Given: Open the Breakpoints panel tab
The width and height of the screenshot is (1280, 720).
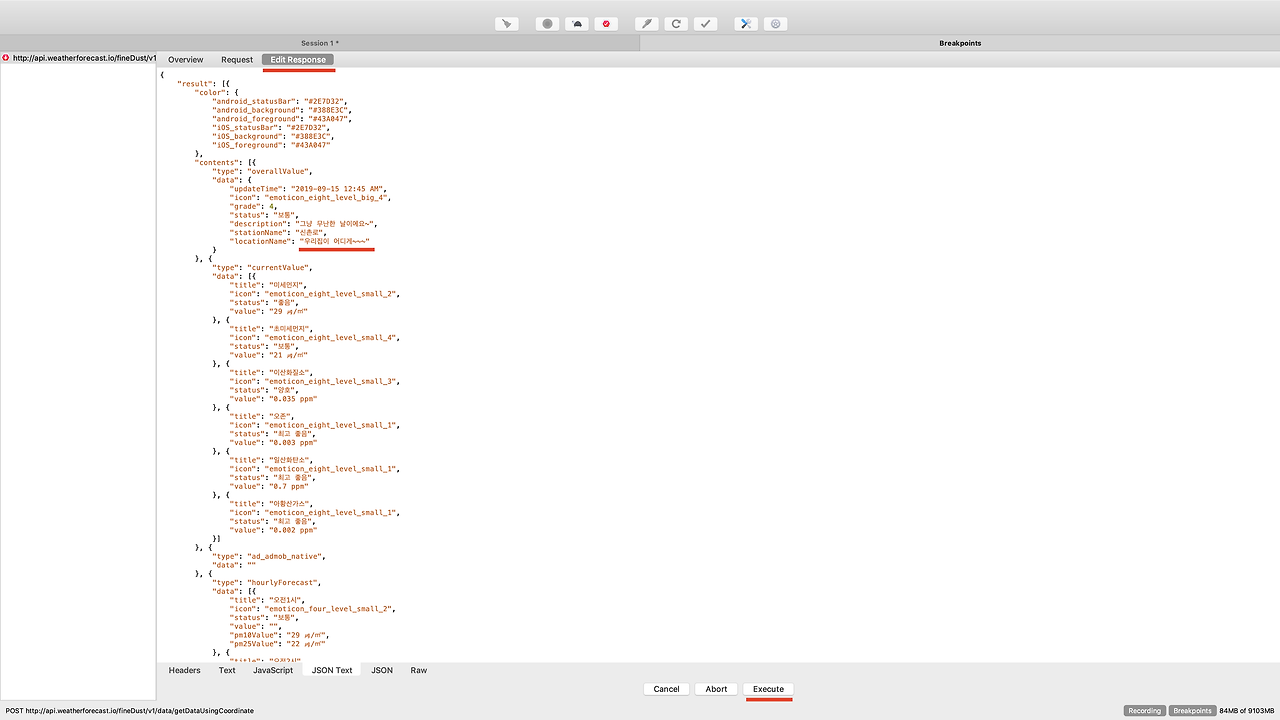Looking at the screenshot, I should (x=958, y=43).
